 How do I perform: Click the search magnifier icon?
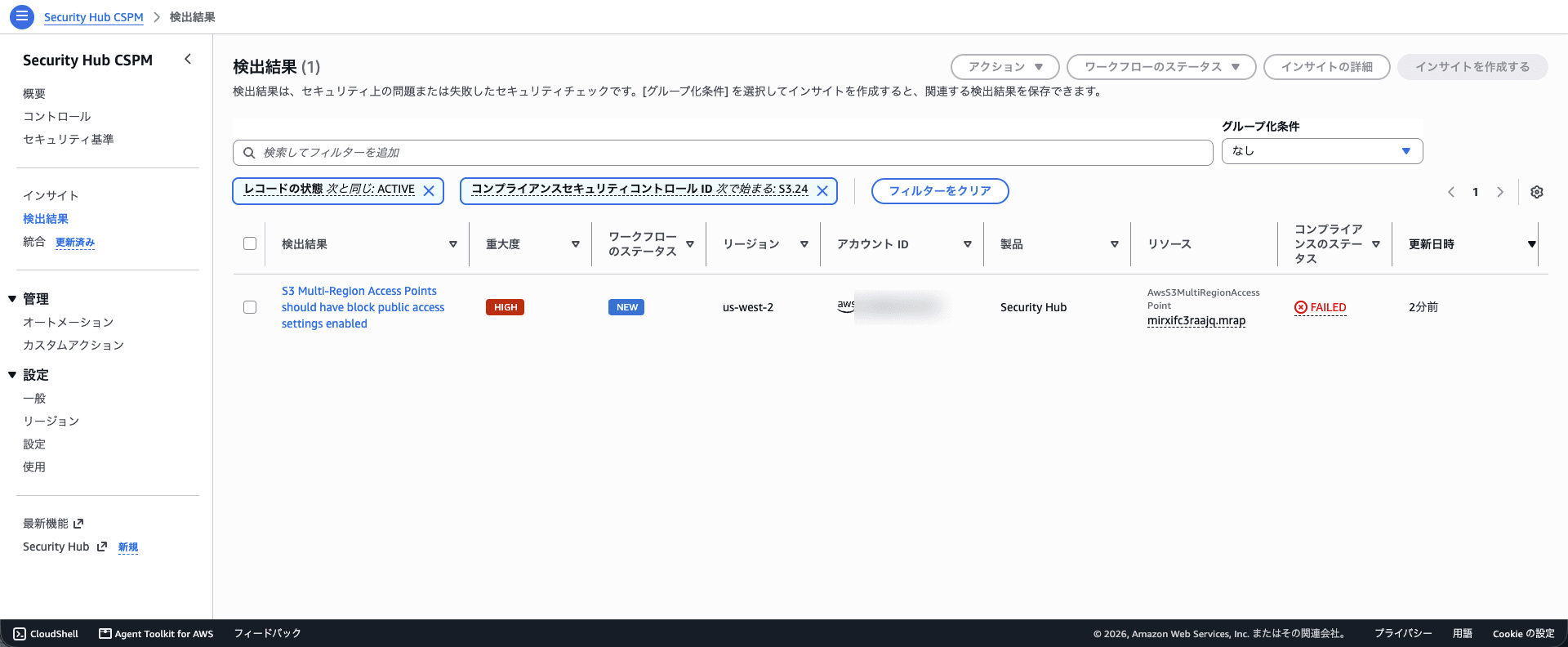point(249,153)
